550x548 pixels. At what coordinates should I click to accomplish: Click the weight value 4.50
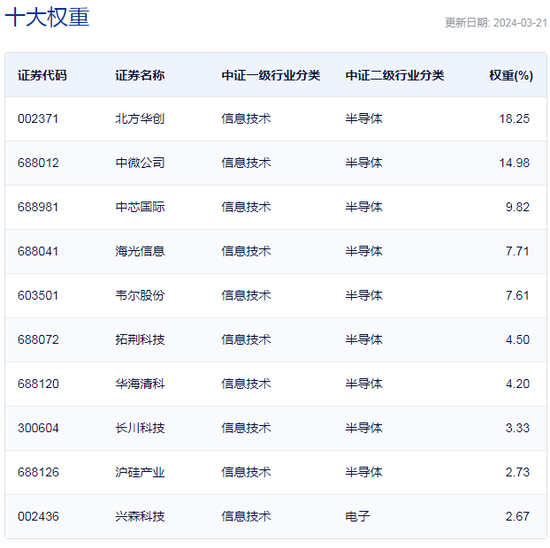[517, 340]
